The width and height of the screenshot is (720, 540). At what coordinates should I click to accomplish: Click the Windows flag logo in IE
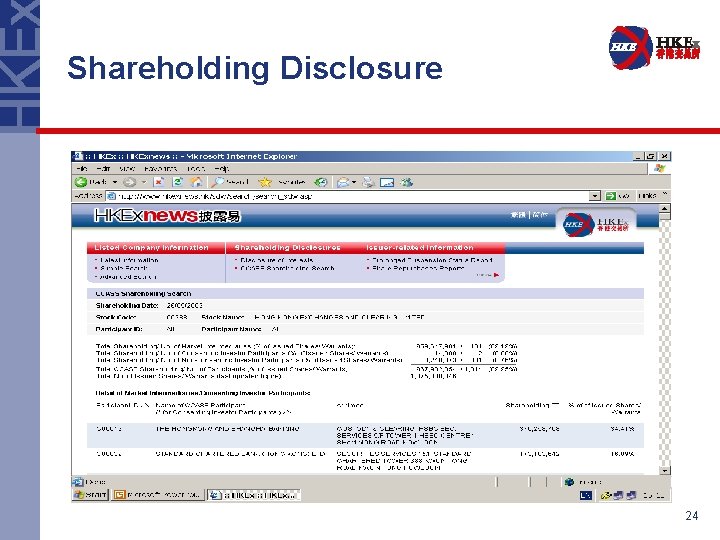[659, 169]
